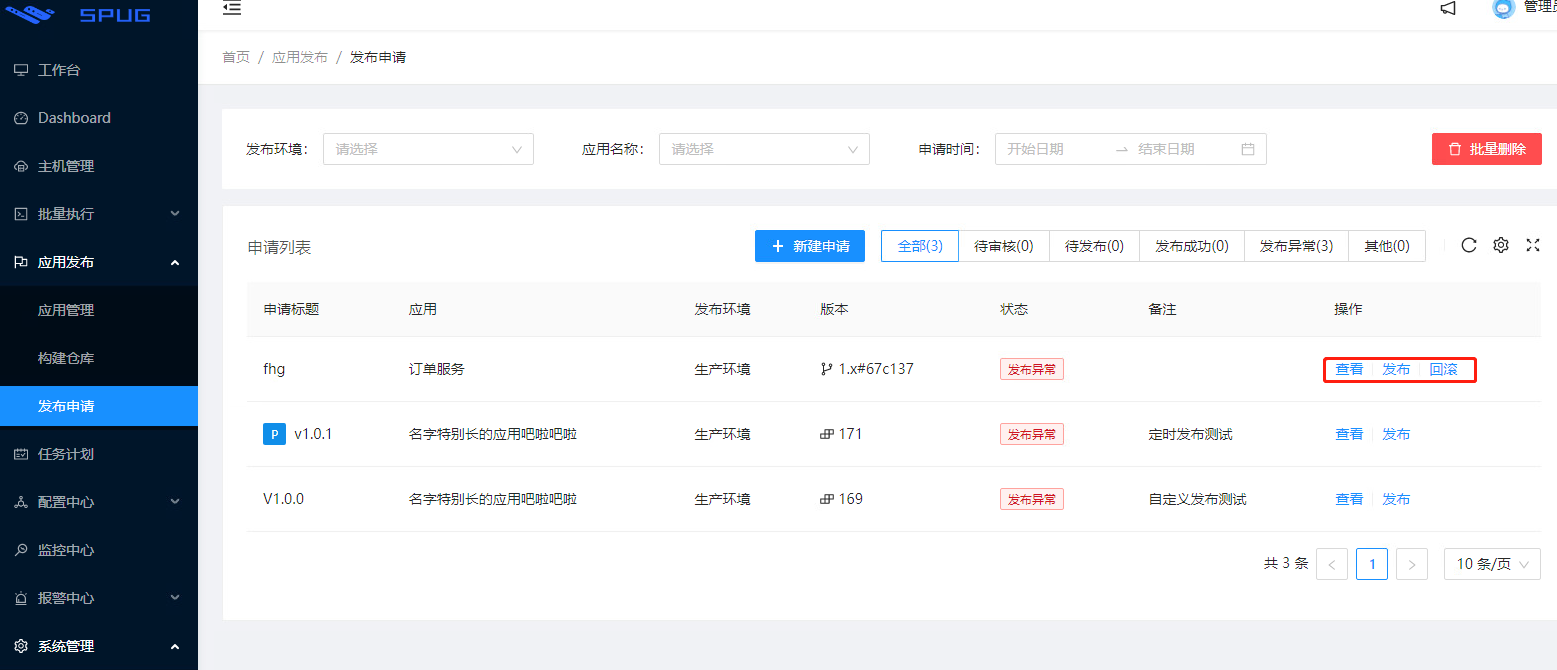
Task: Click the 新建申请 button
Action: [810, 246]
